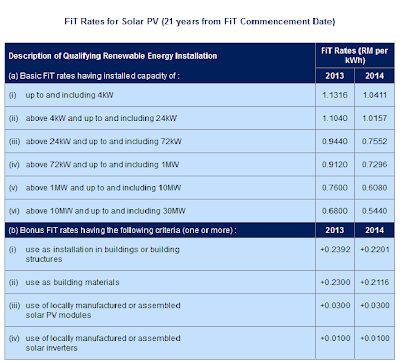This screenshot has height=361, width=400.
Task: Select 'locally manufactured or assembled solar PV modules' label
Action: [103, 310]
